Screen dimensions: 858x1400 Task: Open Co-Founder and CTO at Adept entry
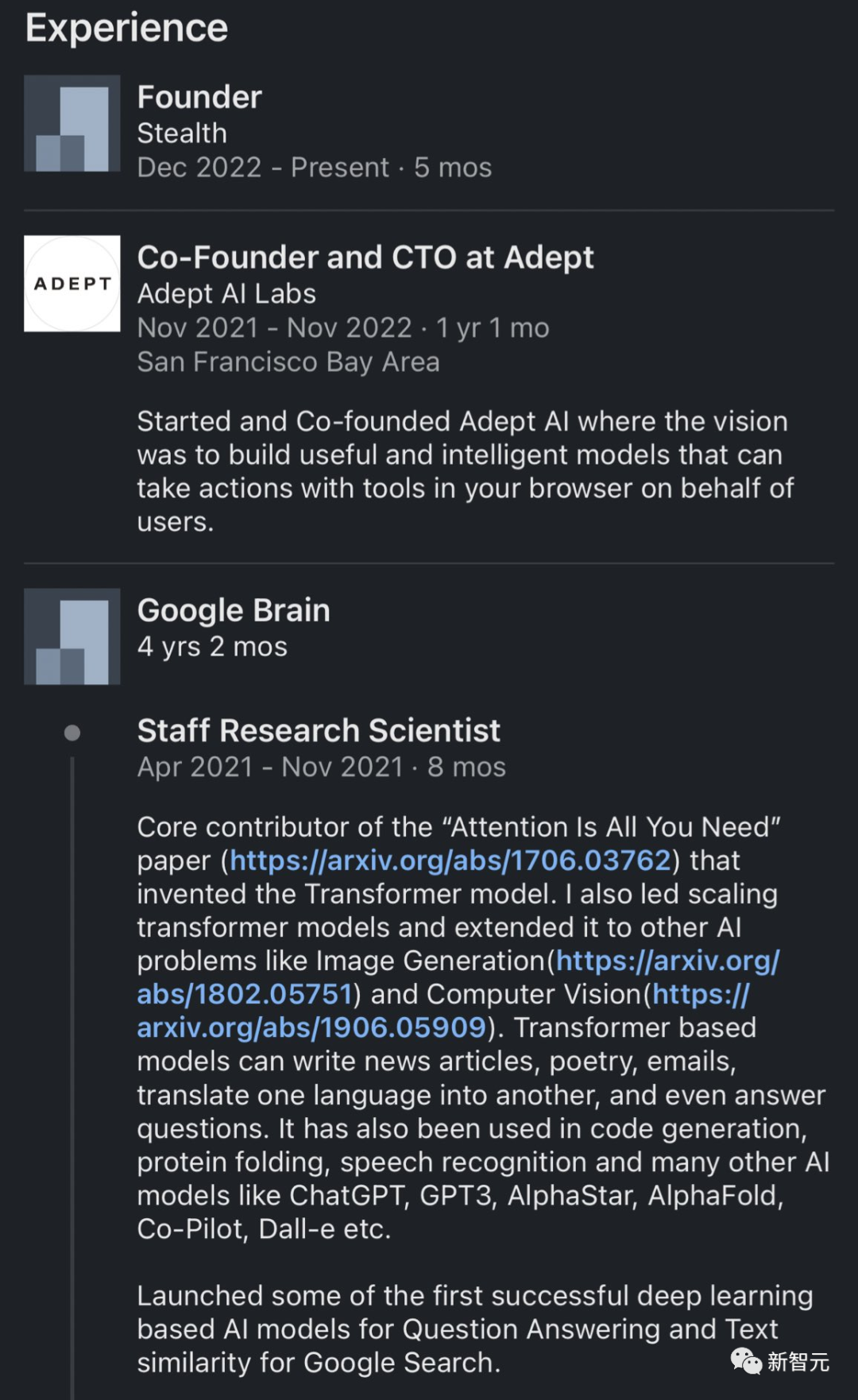click(x=365, y=257)
